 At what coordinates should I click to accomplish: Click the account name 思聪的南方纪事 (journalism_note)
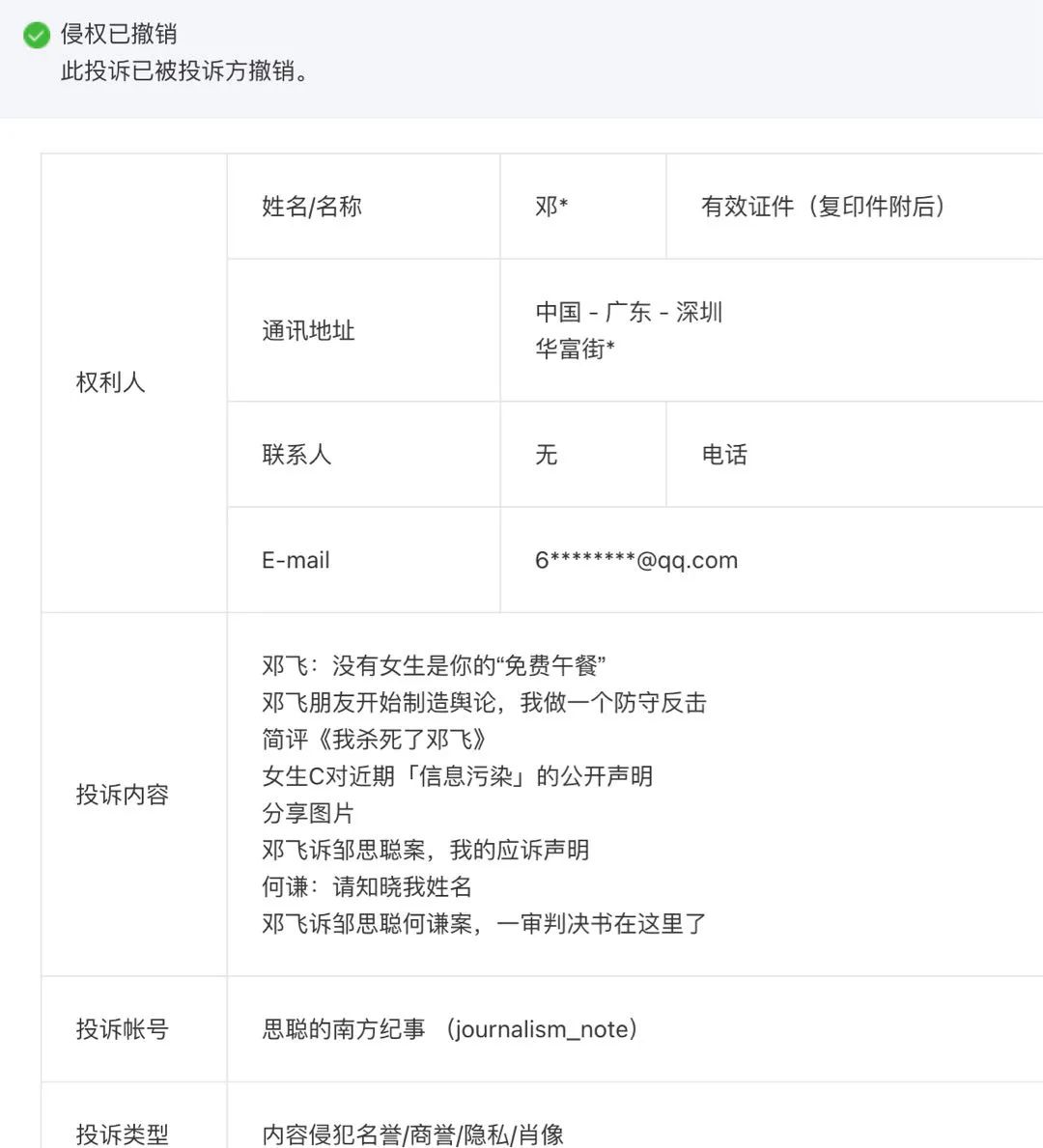coord(449,1029)
